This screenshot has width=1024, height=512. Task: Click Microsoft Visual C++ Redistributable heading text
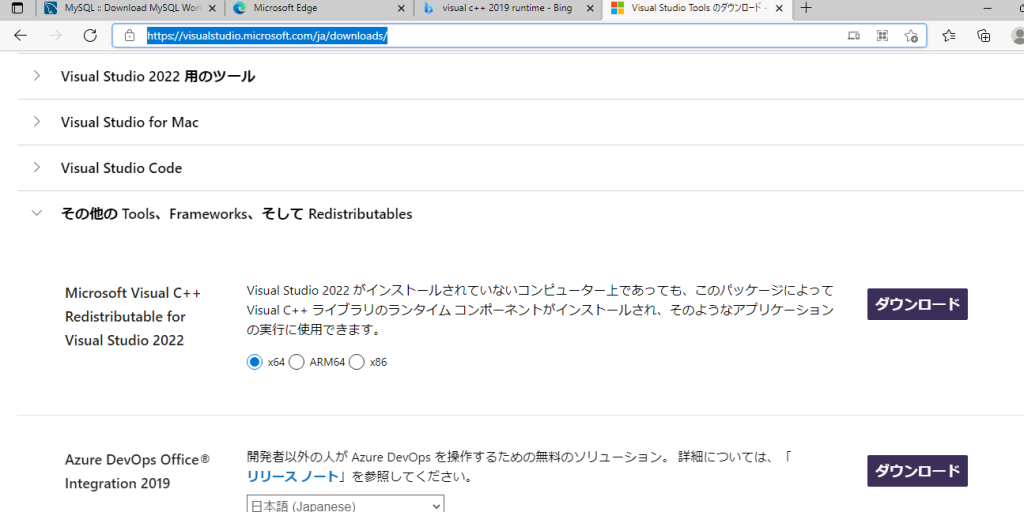click(x=133, y=317)
